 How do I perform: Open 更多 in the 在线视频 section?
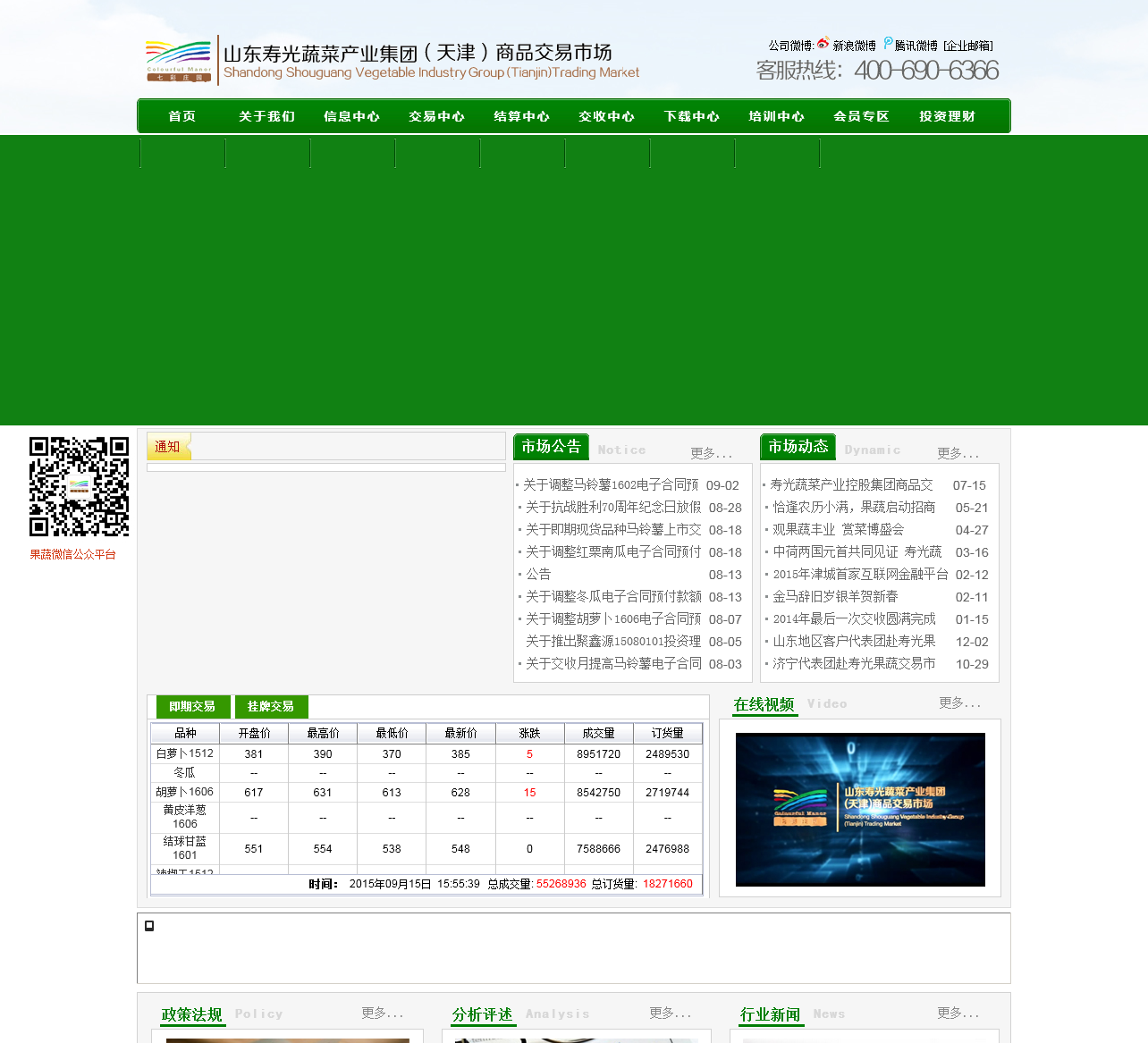click(959, 703)
